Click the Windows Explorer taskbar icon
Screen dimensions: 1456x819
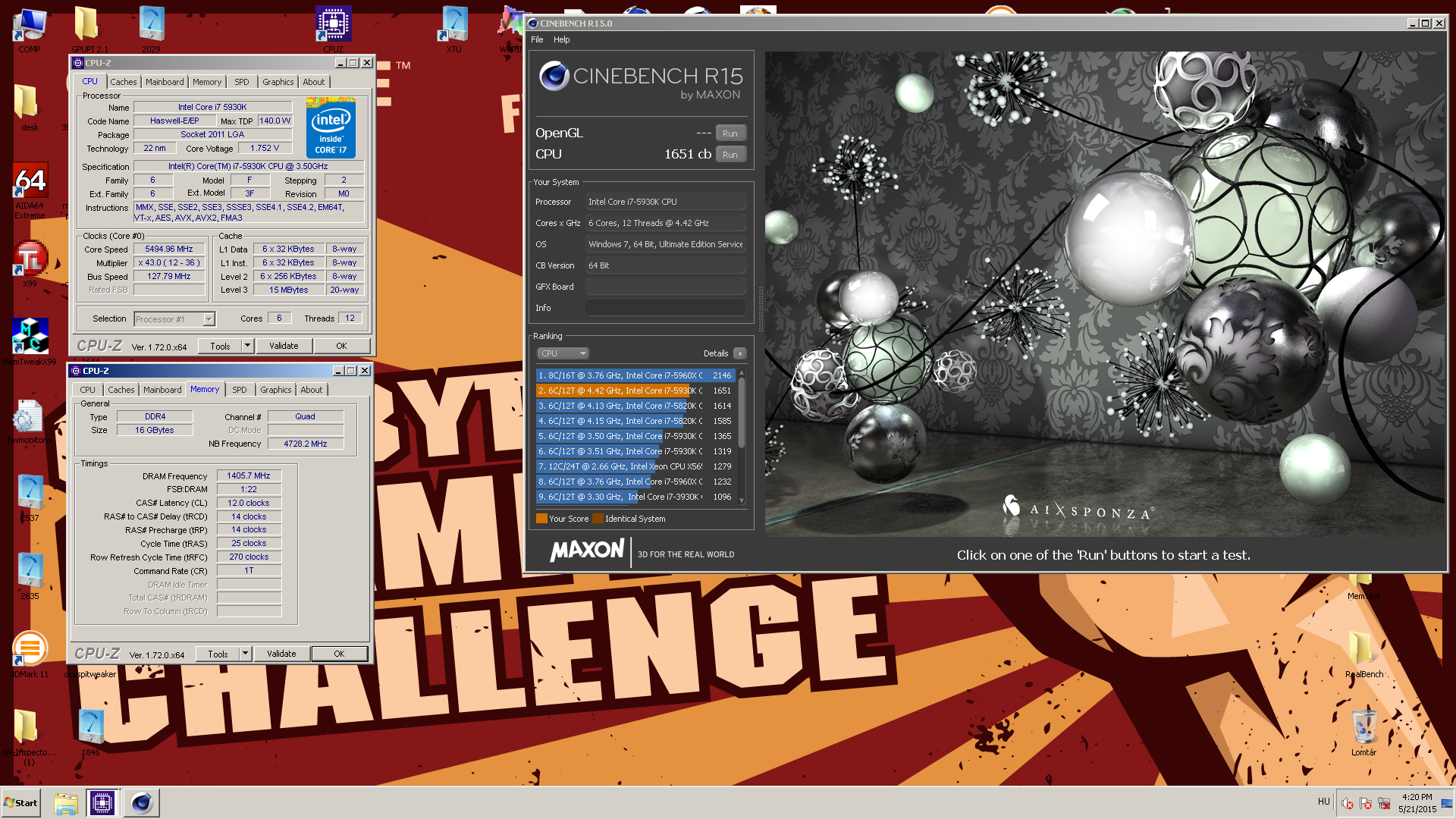(x=66, y=803)
